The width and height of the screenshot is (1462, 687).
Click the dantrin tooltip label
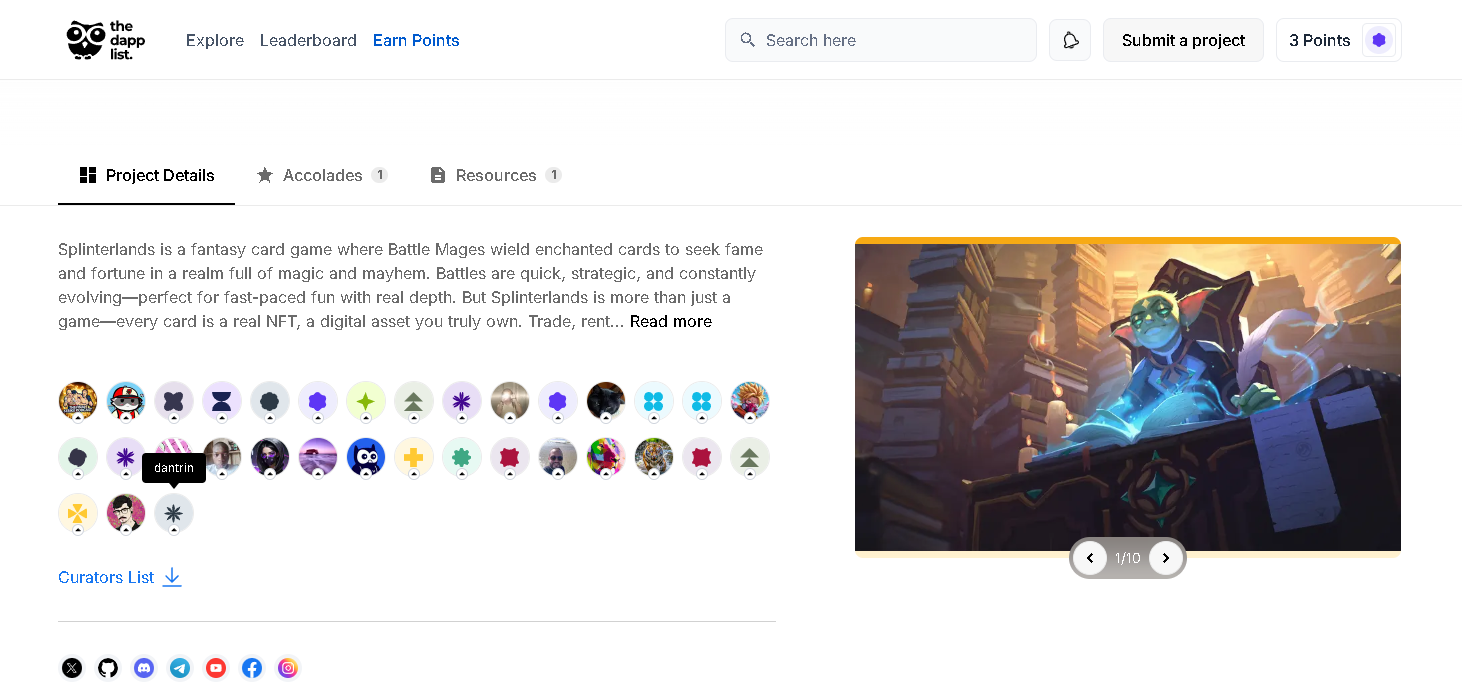pos(174,468)
